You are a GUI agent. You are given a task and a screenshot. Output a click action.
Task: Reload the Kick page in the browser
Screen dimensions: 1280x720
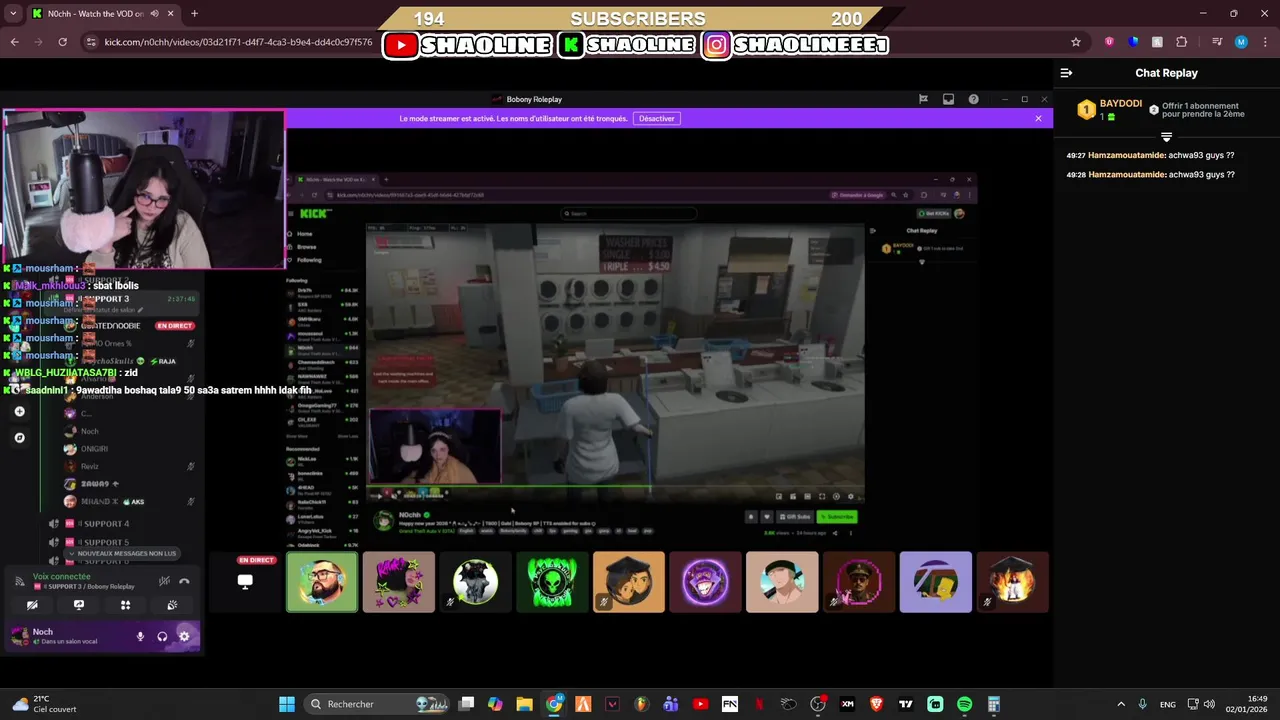tap(62, 42)
